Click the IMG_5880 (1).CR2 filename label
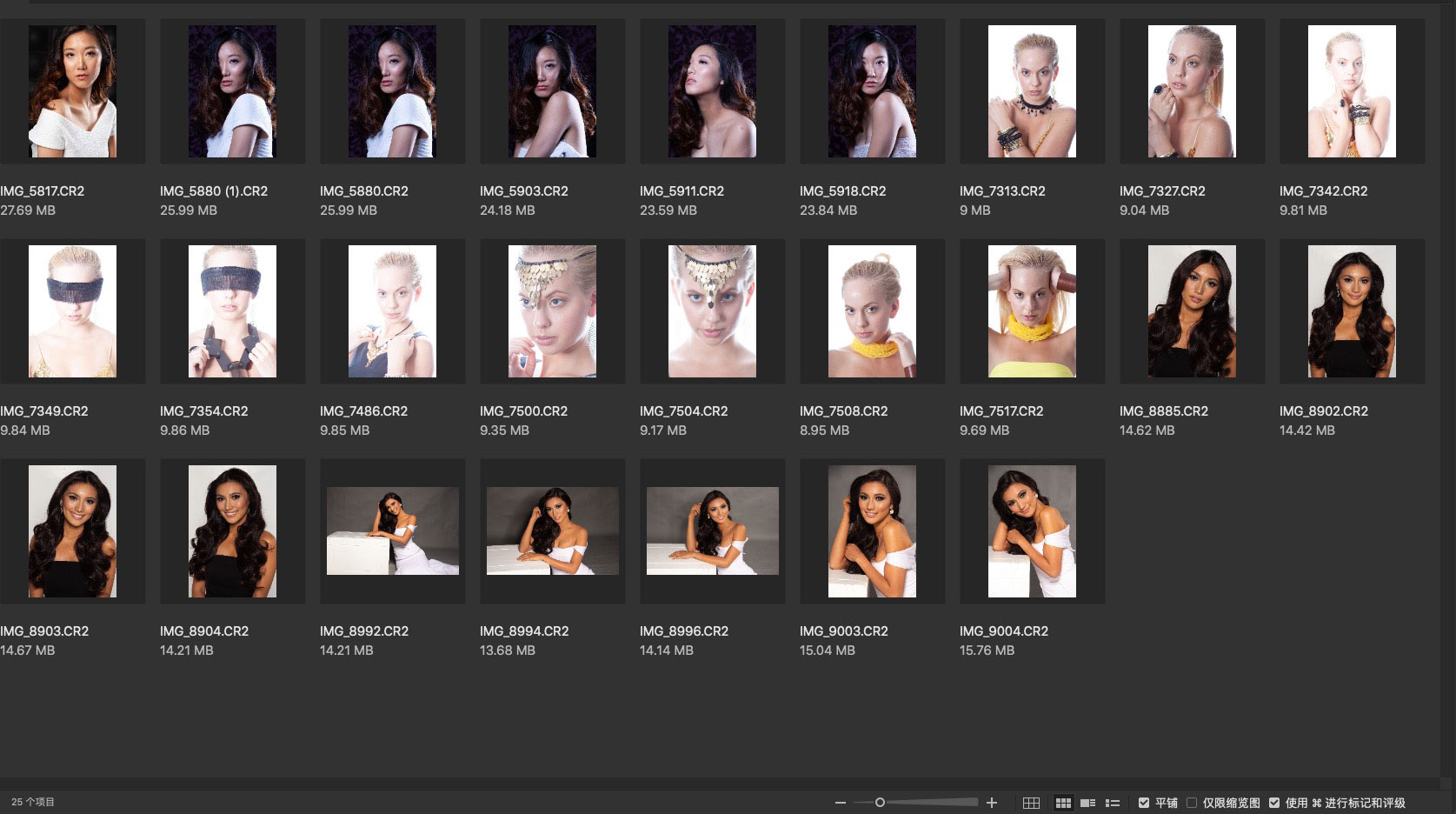The height and width of the screenshot is (814, 1456). 214,191
